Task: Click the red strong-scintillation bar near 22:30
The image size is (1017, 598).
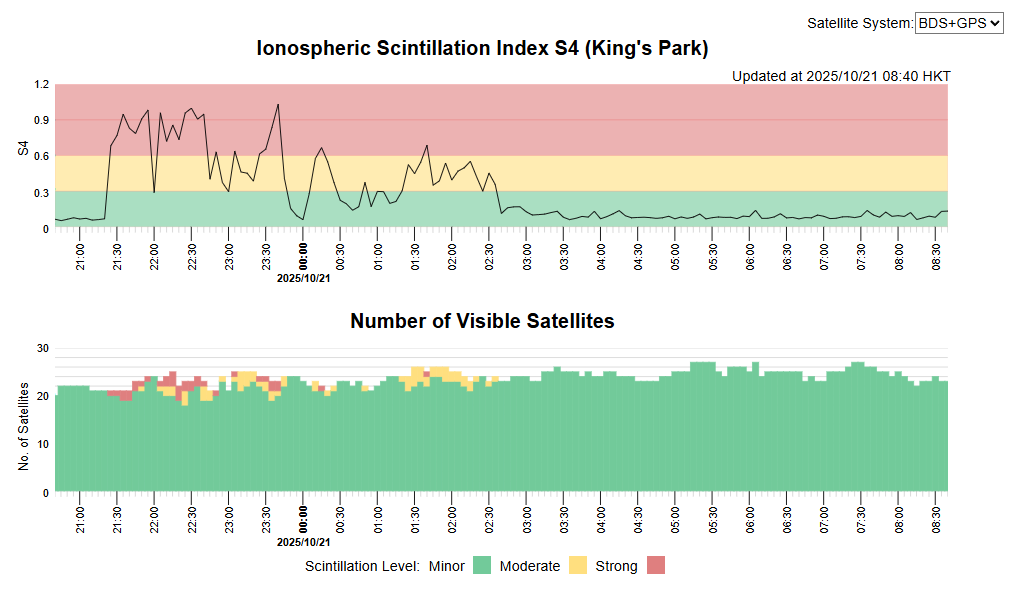Action: point(192,385)
